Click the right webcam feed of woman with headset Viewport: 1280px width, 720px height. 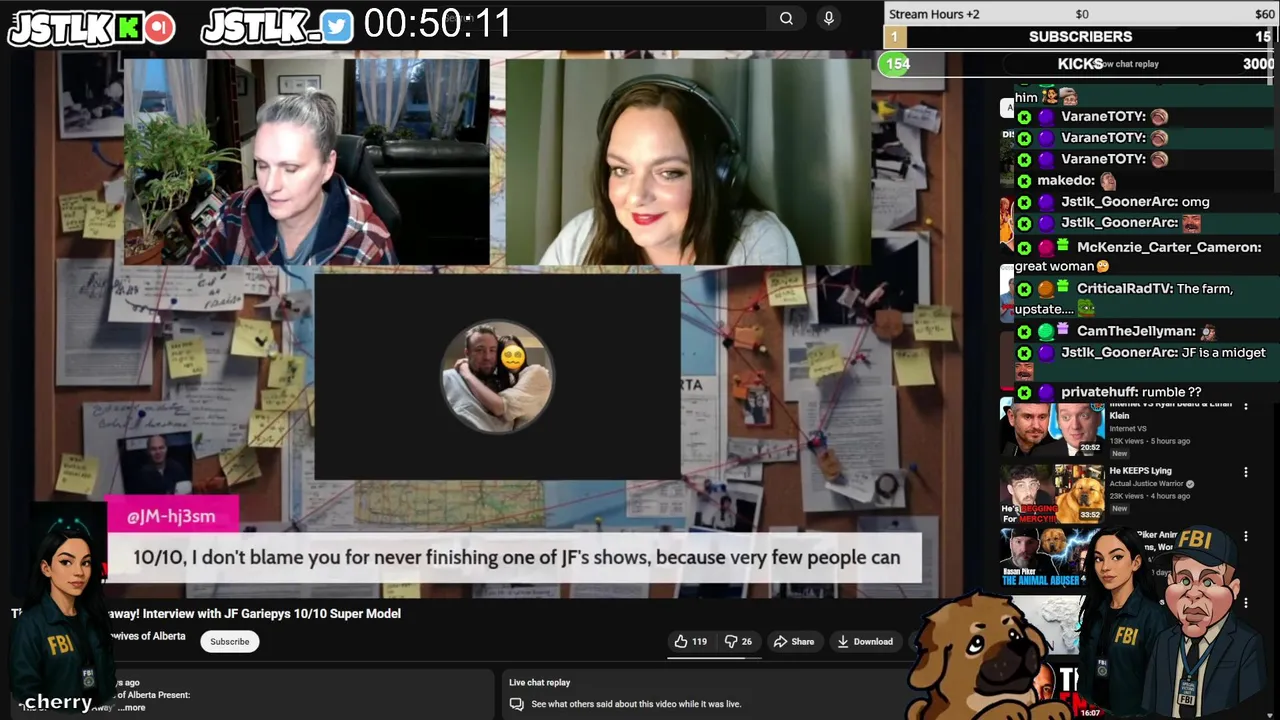click(688, 163)
